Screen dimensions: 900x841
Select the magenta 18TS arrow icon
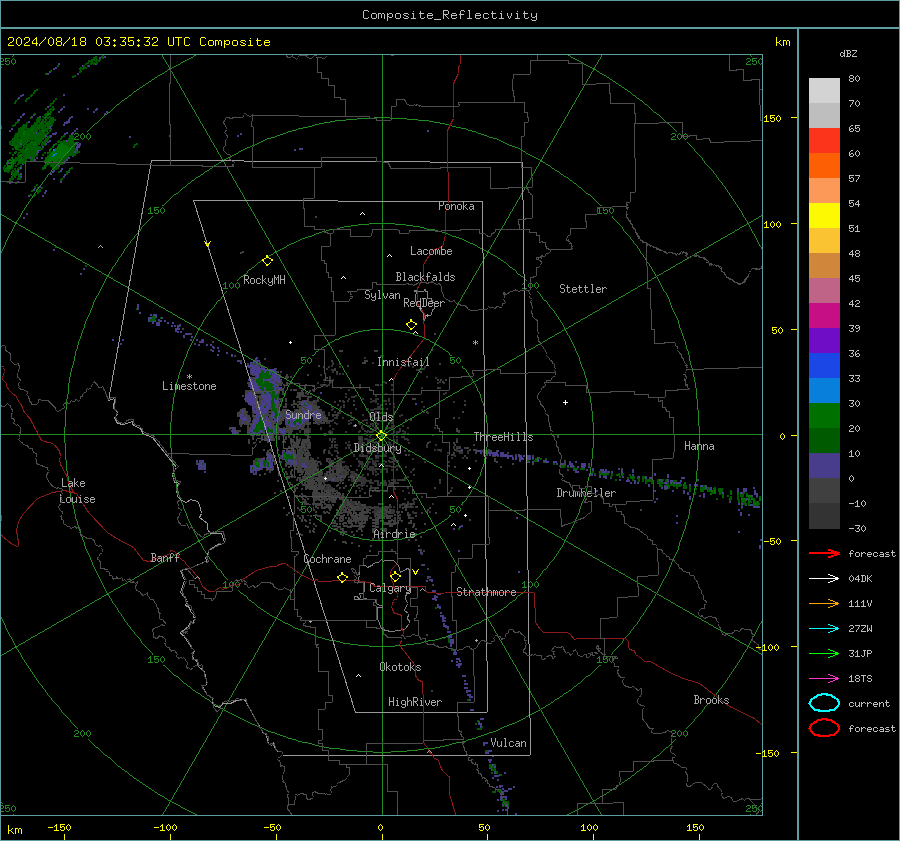tap(824, 679)
